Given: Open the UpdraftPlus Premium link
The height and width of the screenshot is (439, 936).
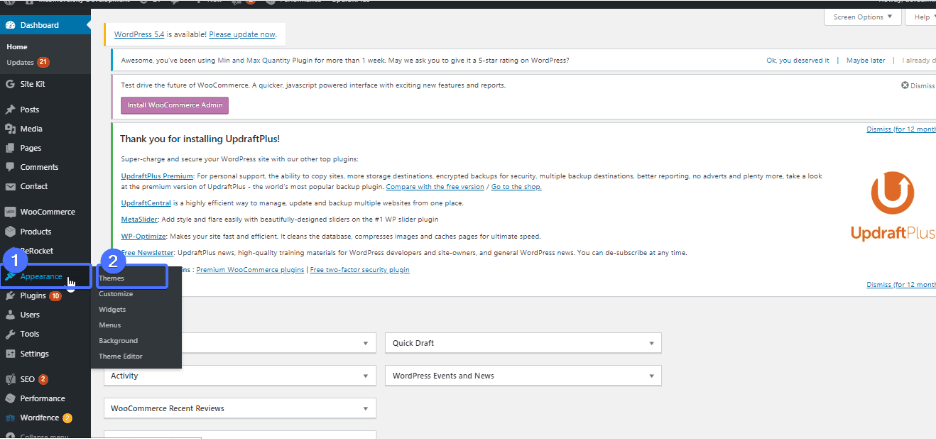Looking at the screenshot, I should (157, 177).
